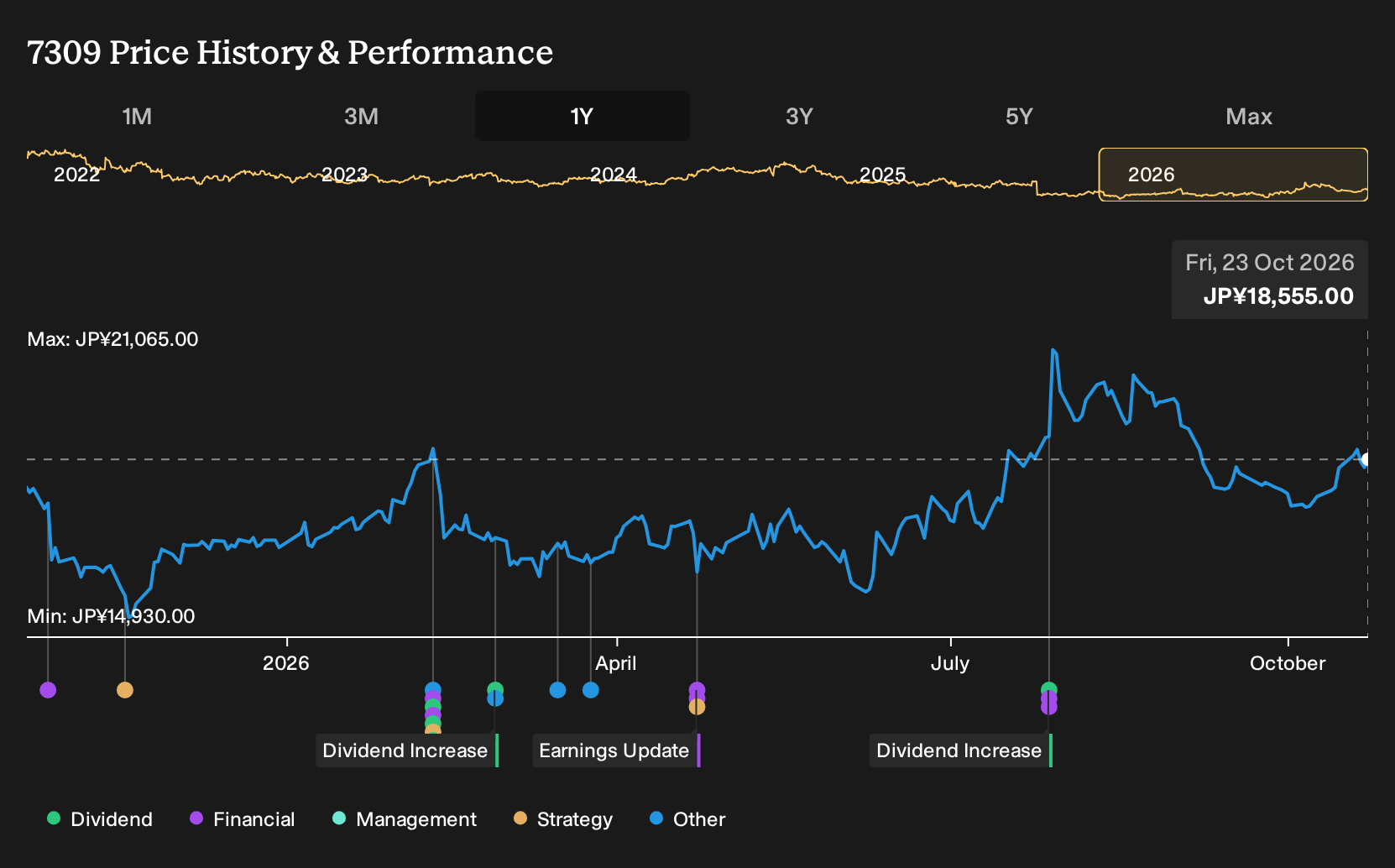Open the green Dividend dot after July
Viewport: 1395px width, 868px height.
pos(1049,688)
